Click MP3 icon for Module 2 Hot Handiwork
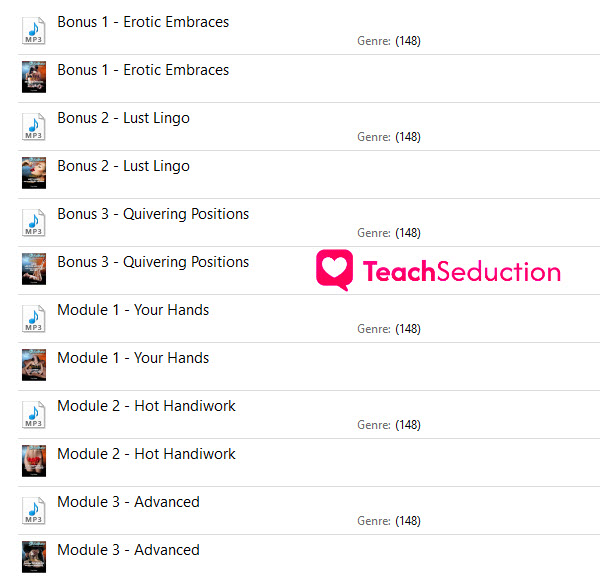Image resolution: width=600 pixels, height=585 pixels. [x=34, y=414]
